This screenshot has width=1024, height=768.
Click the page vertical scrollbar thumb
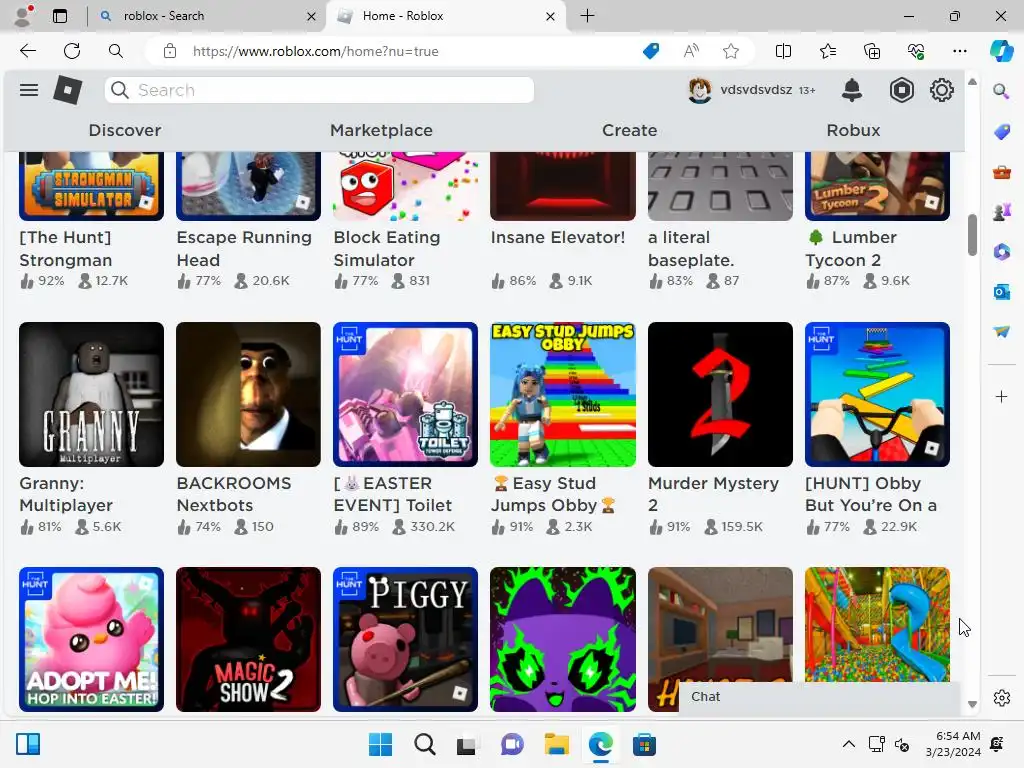click(x=972, y=235)
